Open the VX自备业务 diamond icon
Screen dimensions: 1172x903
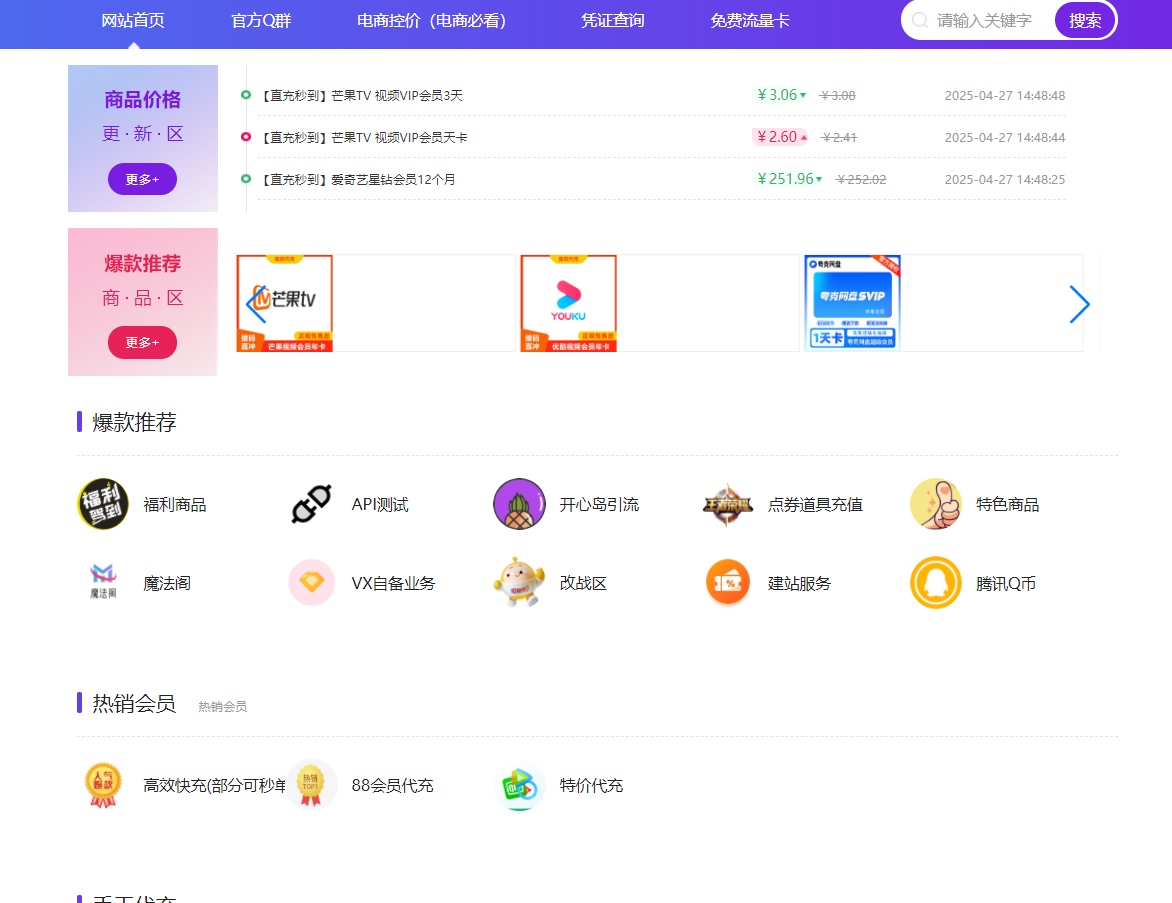(x=311, y=583)
